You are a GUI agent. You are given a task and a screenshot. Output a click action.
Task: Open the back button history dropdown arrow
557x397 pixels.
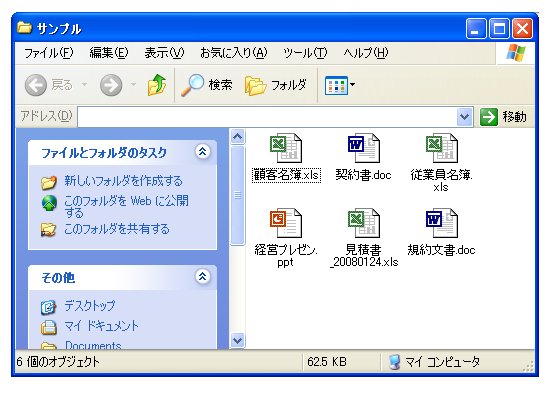[84, 85]
